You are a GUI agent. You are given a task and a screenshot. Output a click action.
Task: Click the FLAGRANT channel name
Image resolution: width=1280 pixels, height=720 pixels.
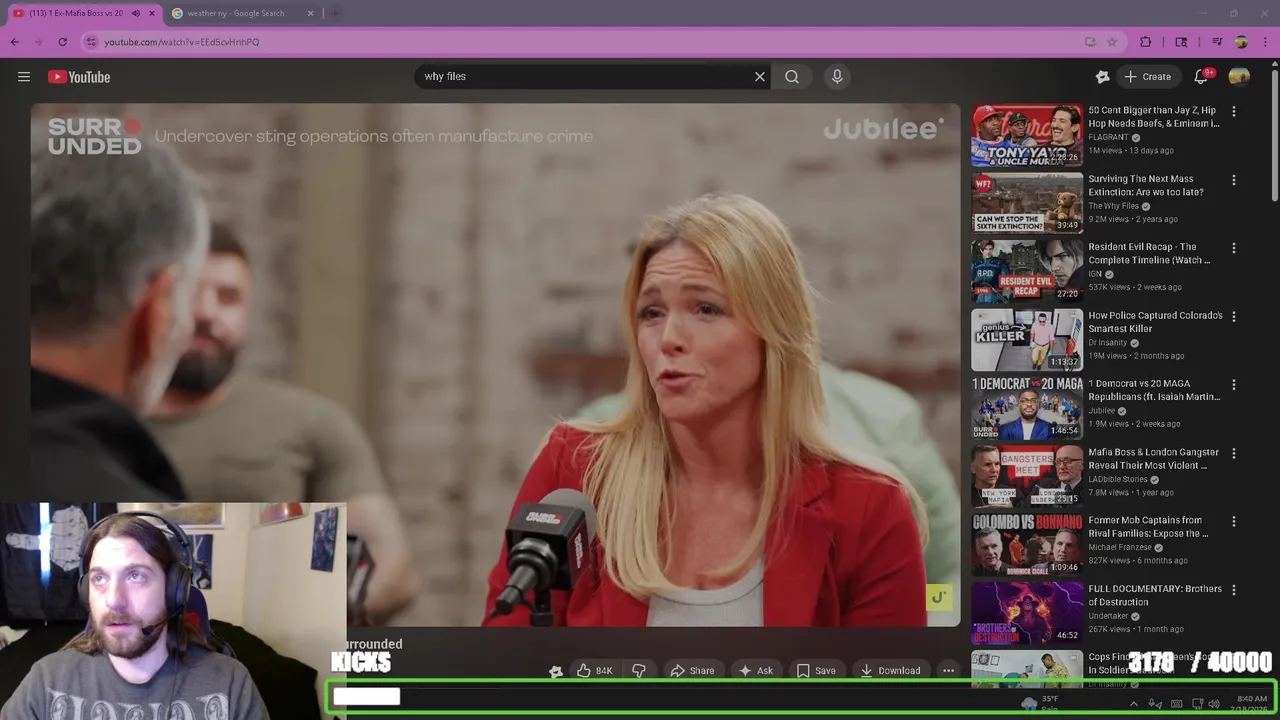pyautogui.click(x=1108, y=137)
